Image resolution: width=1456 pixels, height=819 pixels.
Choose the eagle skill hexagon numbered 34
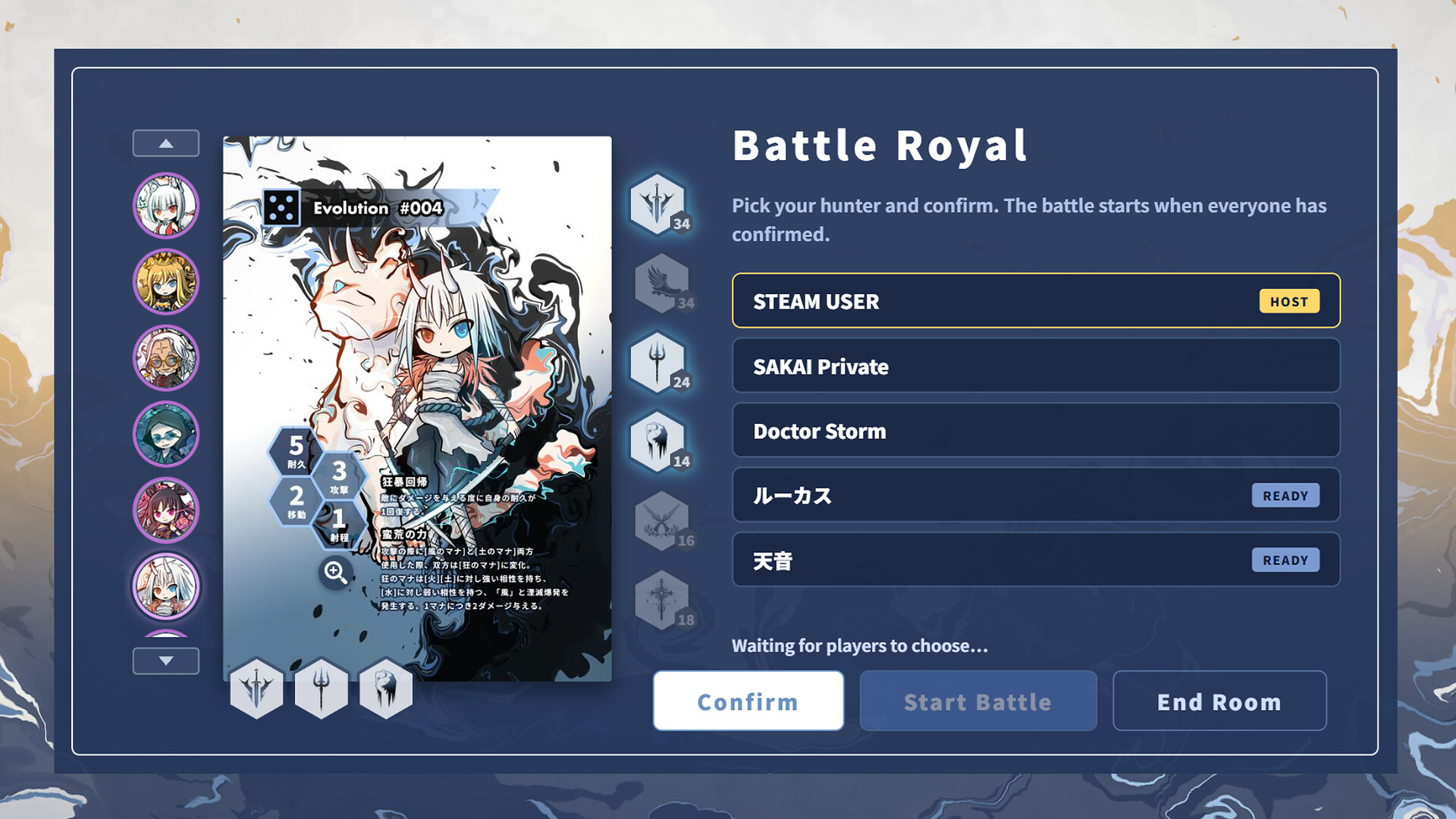click(x=661, y=284)
